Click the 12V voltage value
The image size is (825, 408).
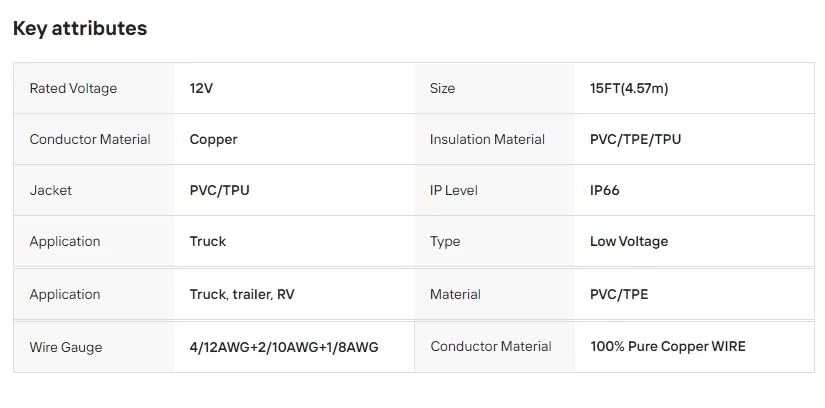(x=201, y=88)
